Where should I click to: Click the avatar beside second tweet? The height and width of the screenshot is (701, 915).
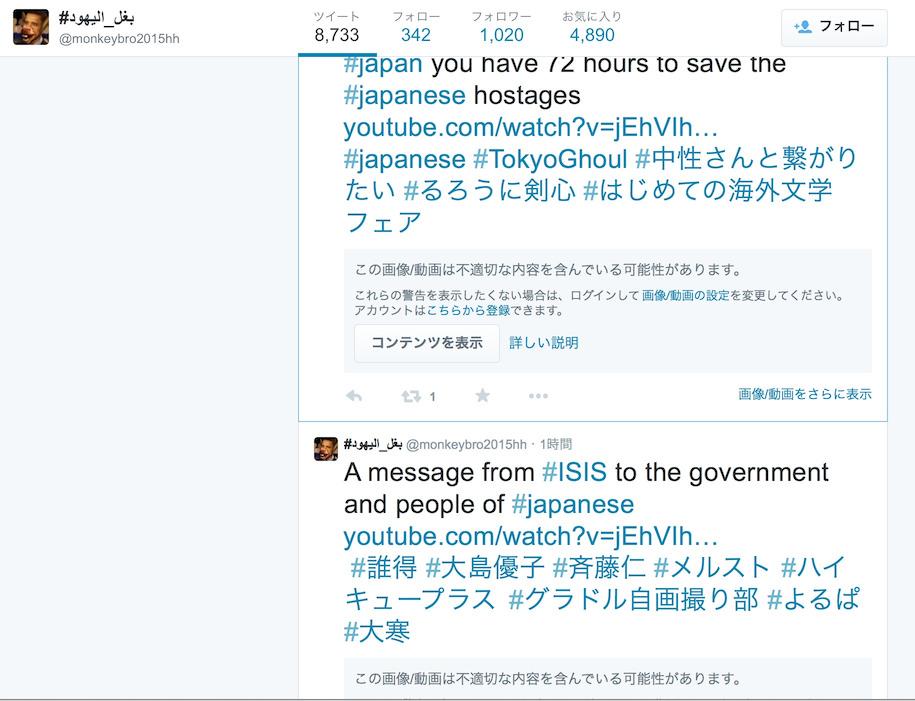[326, 449]
